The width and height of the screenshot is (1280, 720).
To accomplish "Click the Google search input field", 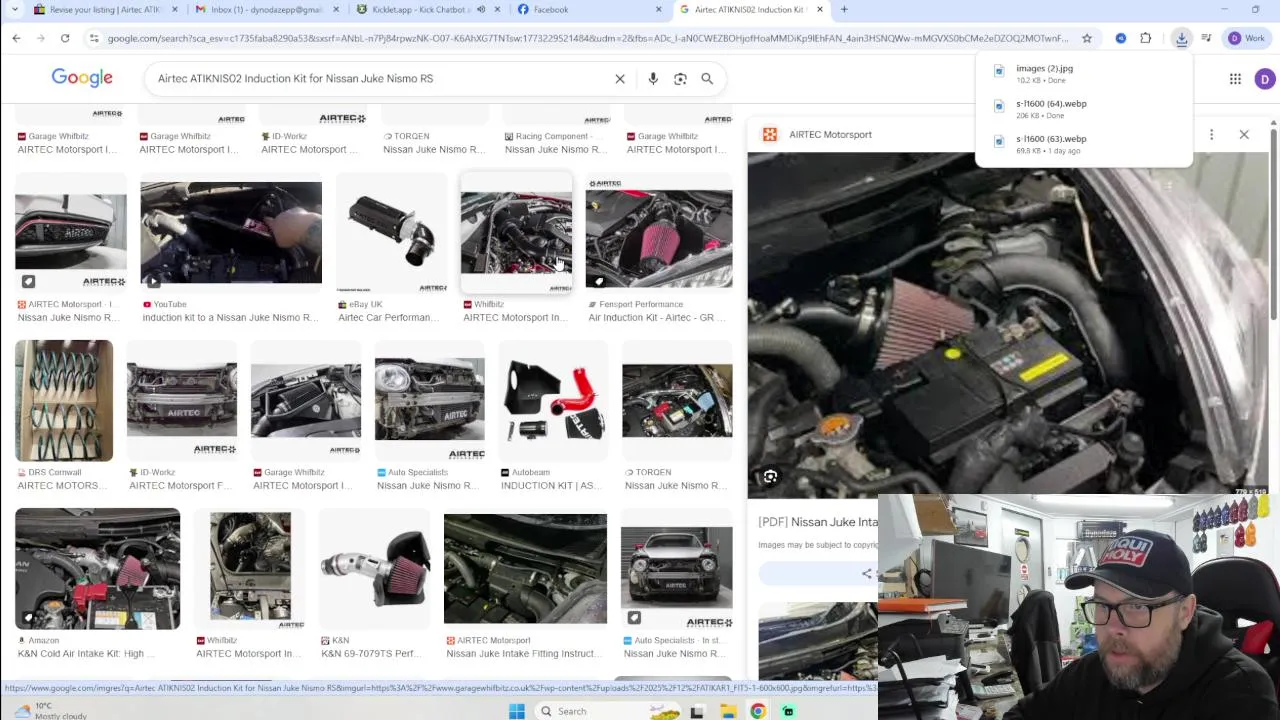I will (x=380, y=78).
